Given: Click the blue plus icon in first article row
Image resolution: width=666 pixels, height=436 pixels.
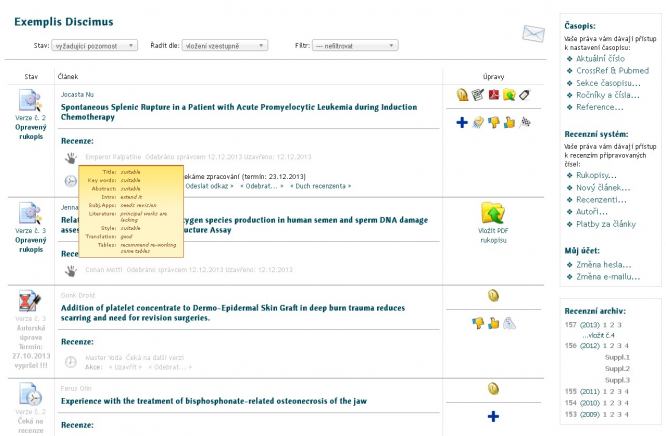Looking at the screenshot, I should (462, 122).
